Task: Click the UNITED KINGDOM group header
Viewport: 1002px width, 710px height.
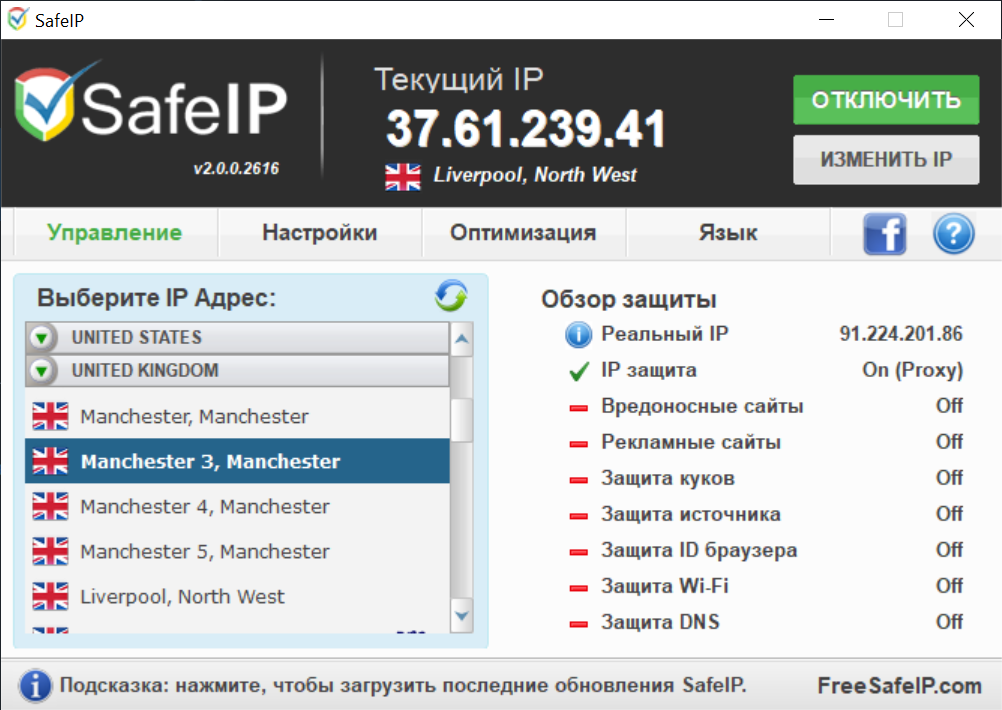Action: pos(237,371)
